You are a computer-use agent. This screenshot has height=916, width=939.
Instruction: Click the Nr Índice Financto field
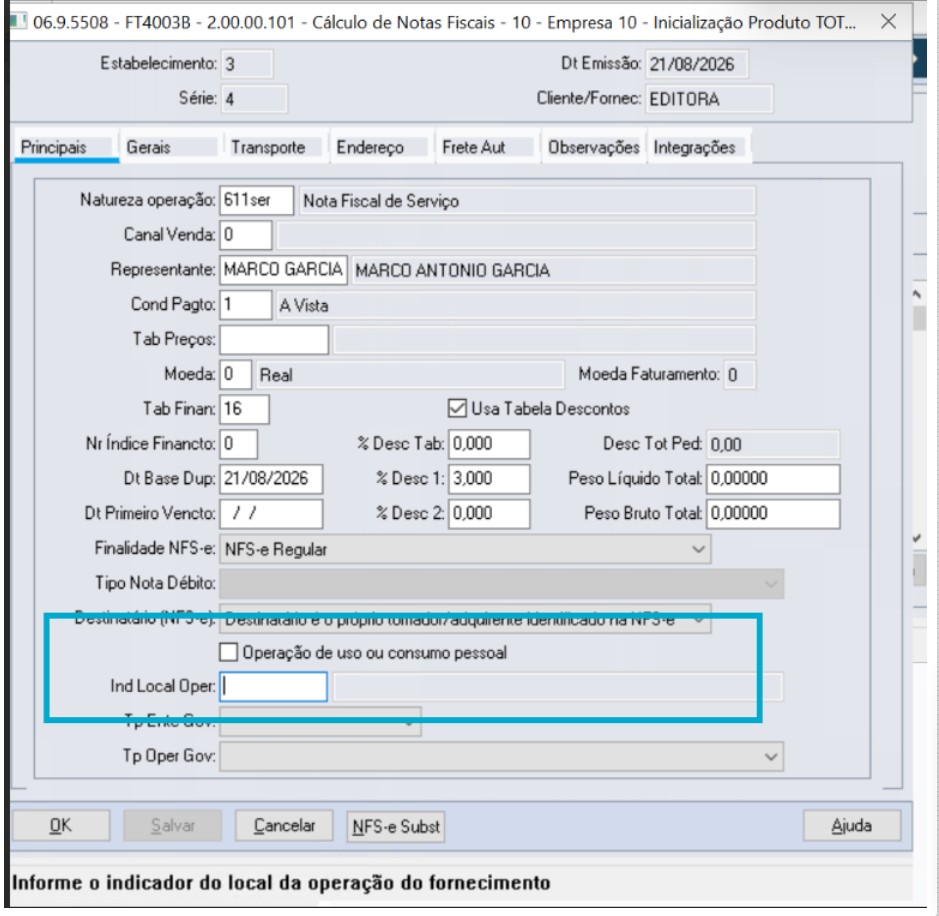(x=238, y=444)
